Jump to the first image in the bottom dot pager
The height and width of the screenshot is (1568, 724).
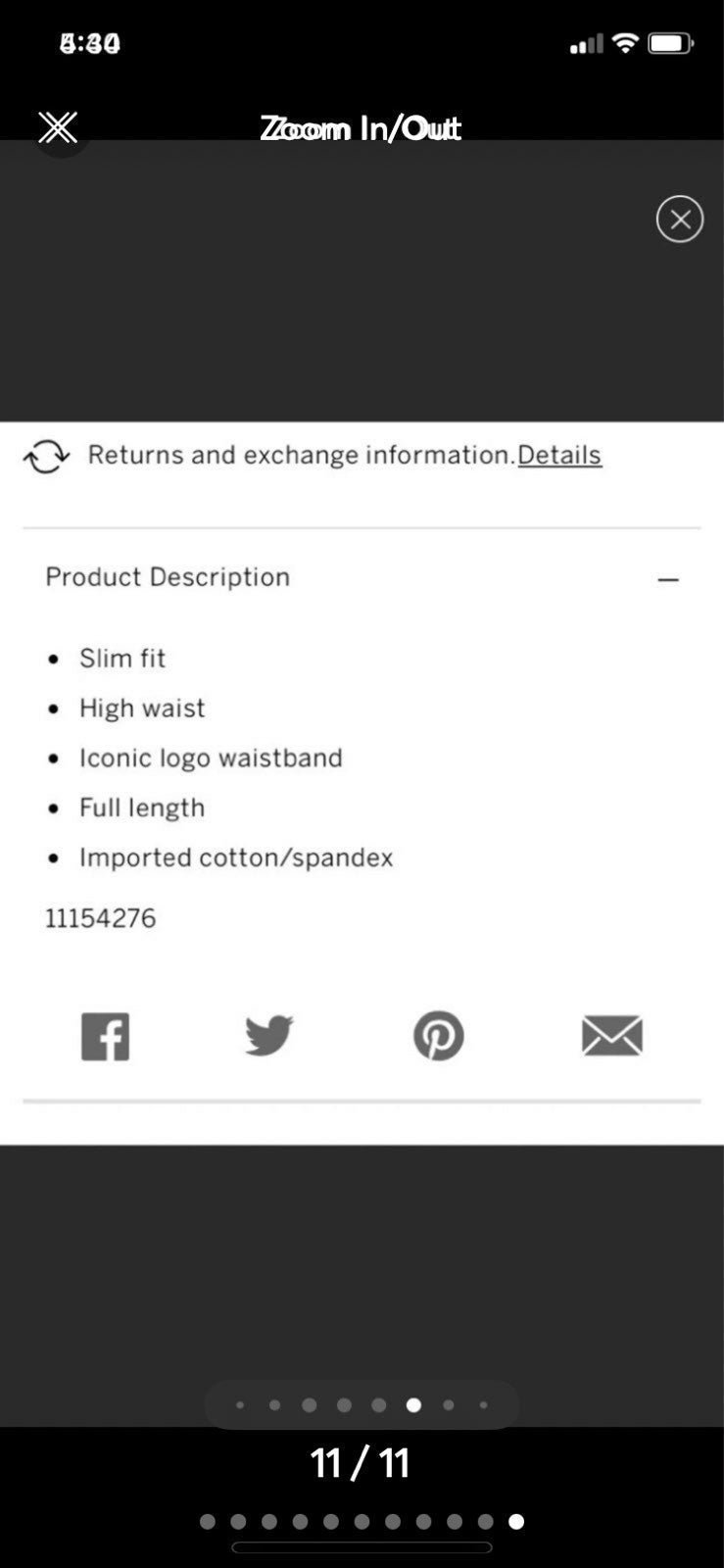coord(207,1522)
